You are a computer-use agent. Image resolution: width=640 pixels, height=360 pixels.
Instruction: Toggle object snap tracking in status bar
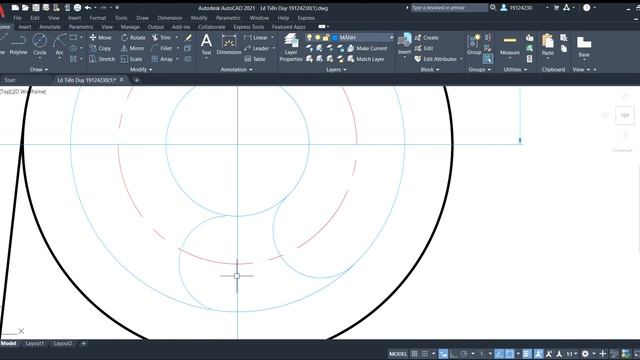(499, 354)
